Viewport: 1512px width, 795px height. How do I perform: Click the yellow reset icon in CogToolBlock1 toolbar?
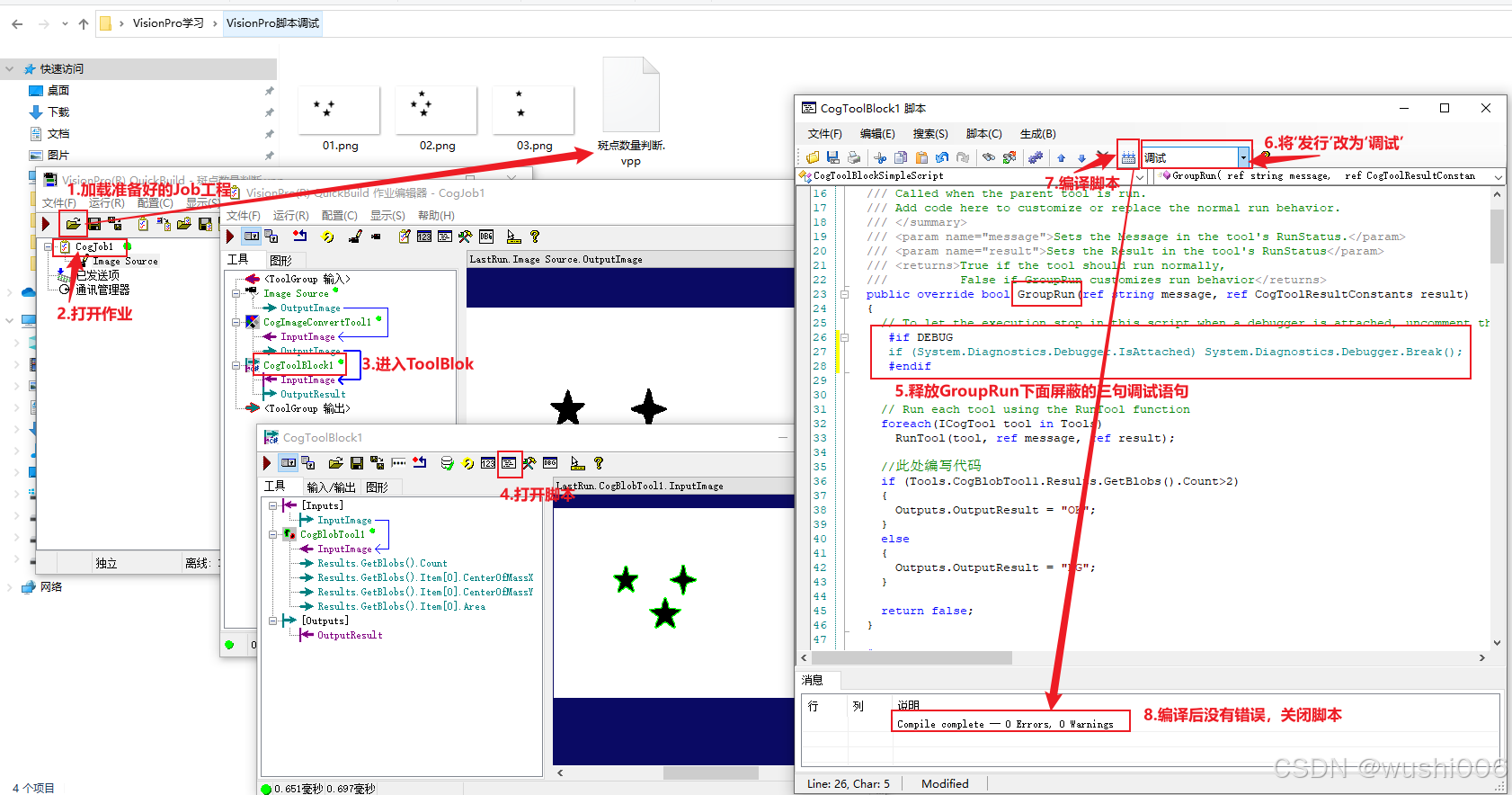(x=468, y=463)
